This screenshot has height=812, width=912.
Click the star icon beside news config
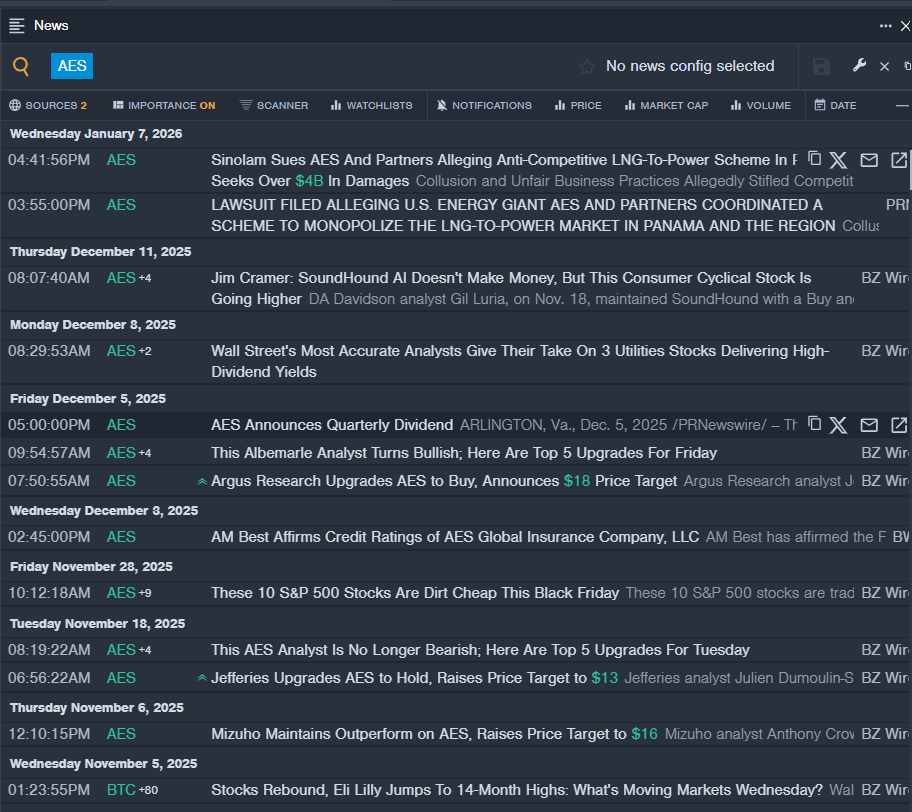[x=587, y=67]
